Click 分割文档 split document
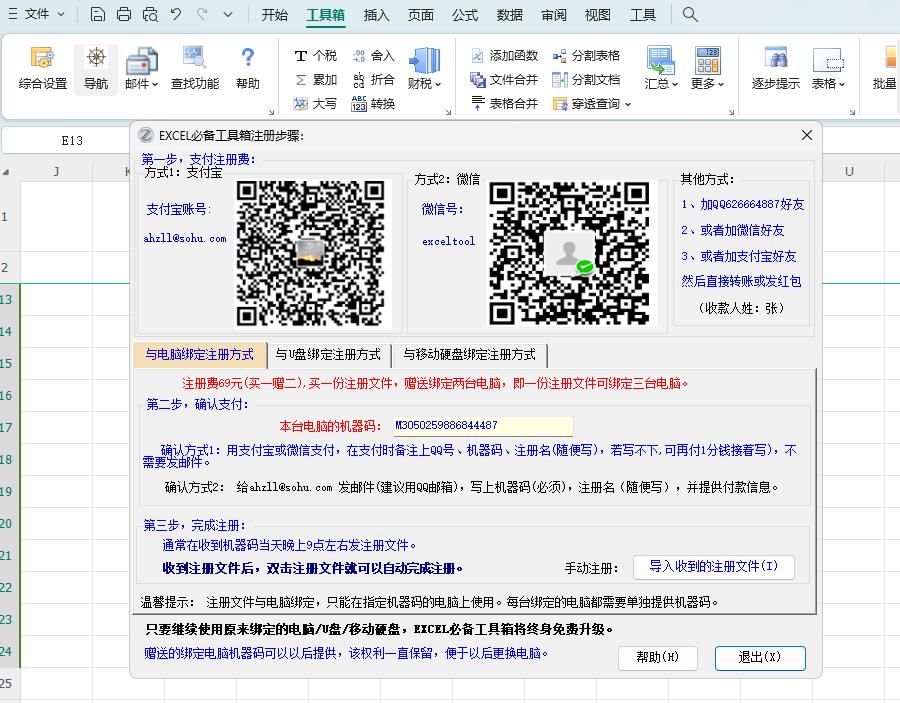The height and width of the screenshot is (703, 900). (586, 80)
